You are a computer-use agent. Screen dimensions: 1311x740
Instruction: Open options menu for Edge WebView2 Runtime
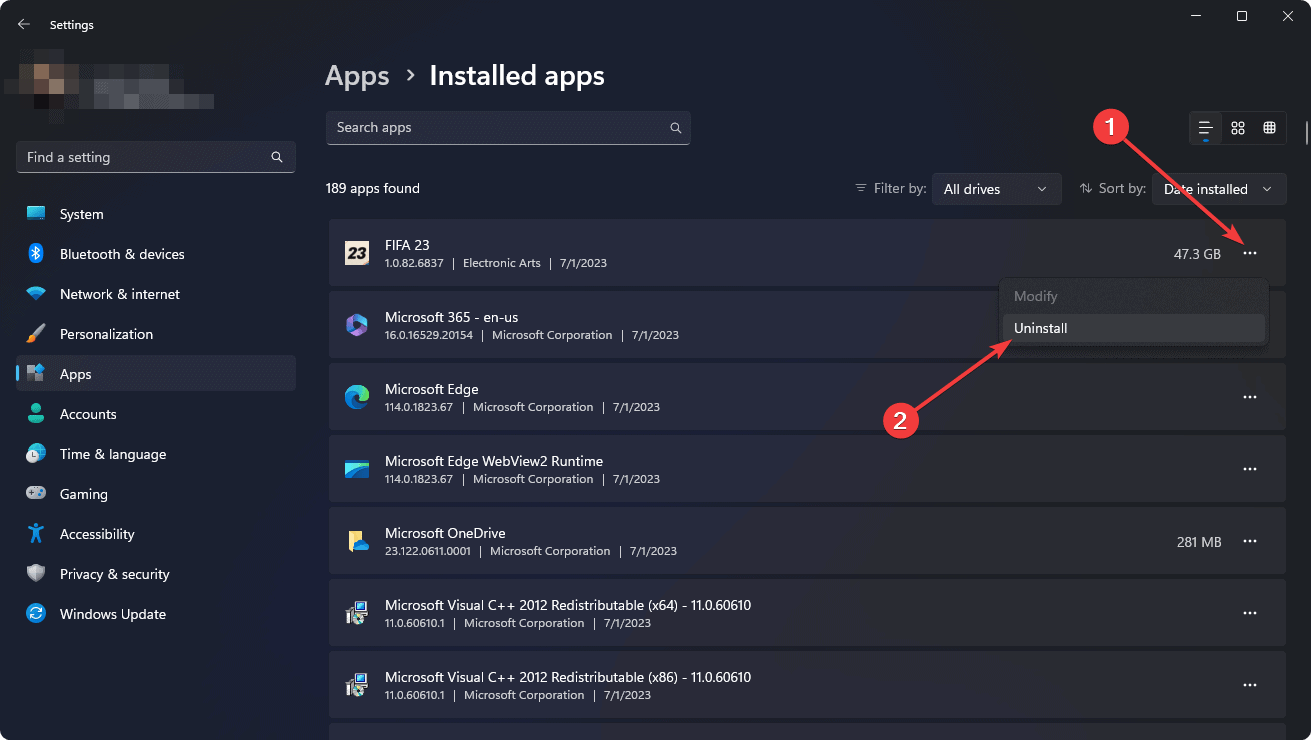pyautogui.click(x=1250, y=469)
